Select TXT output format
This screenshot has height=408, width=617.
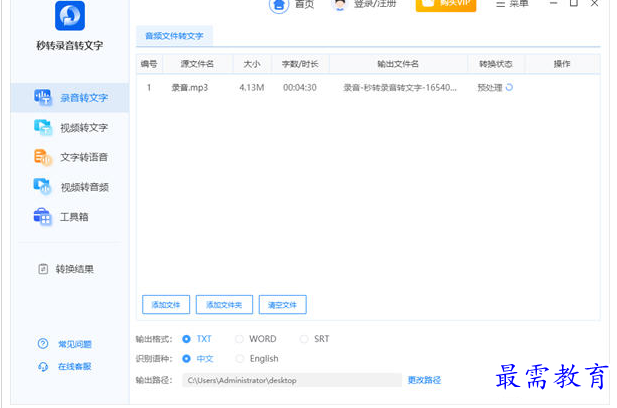pyautogui.click(x=187, y=339)
